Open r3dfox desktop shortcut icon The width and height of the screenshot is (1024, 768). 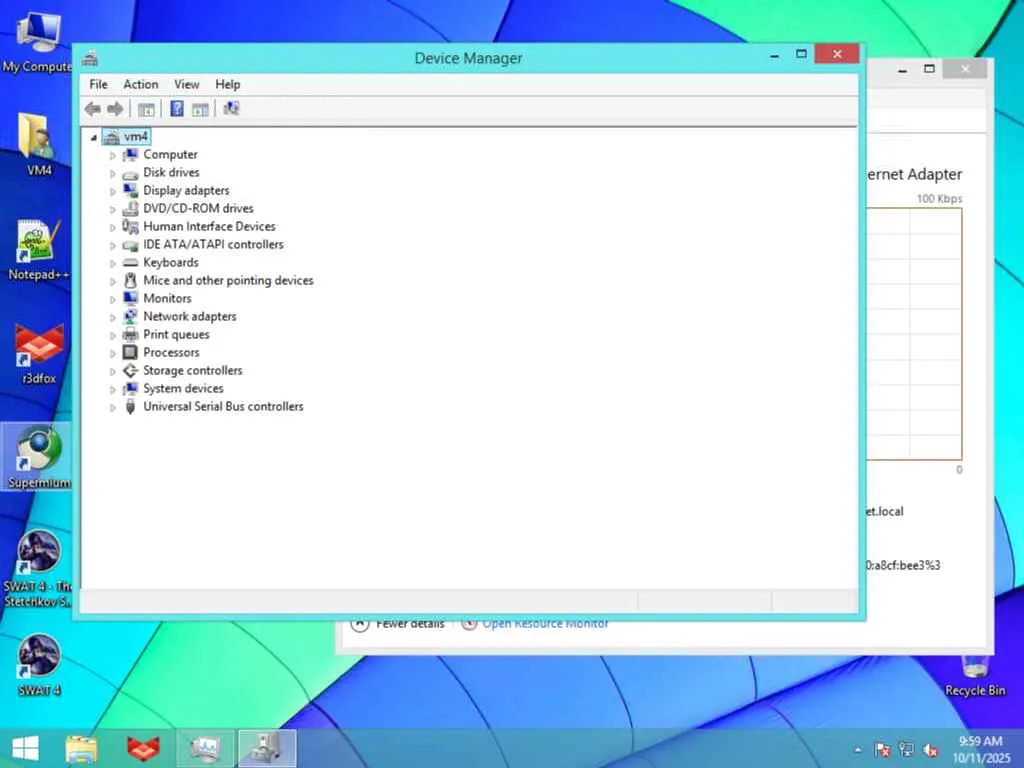(39, 345)
